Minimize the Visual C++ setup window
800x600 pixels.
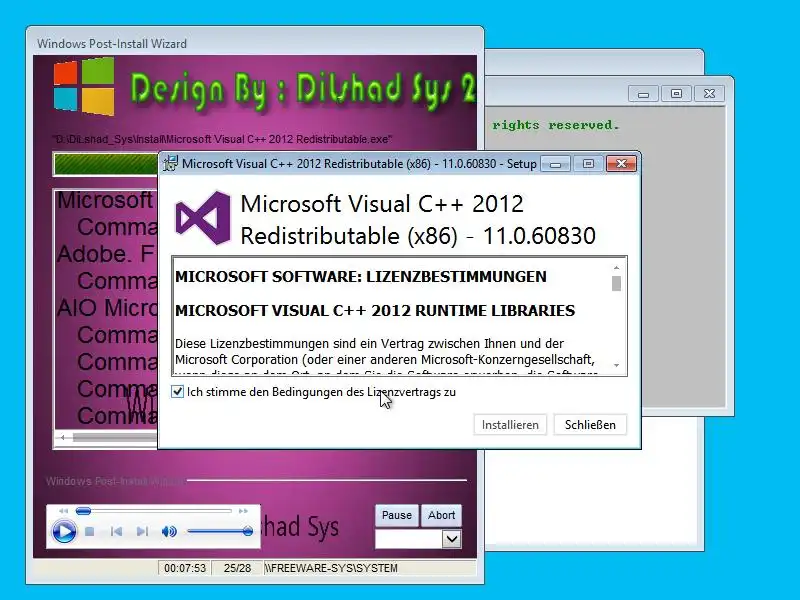pyautogui.click(x=556, y=164)
